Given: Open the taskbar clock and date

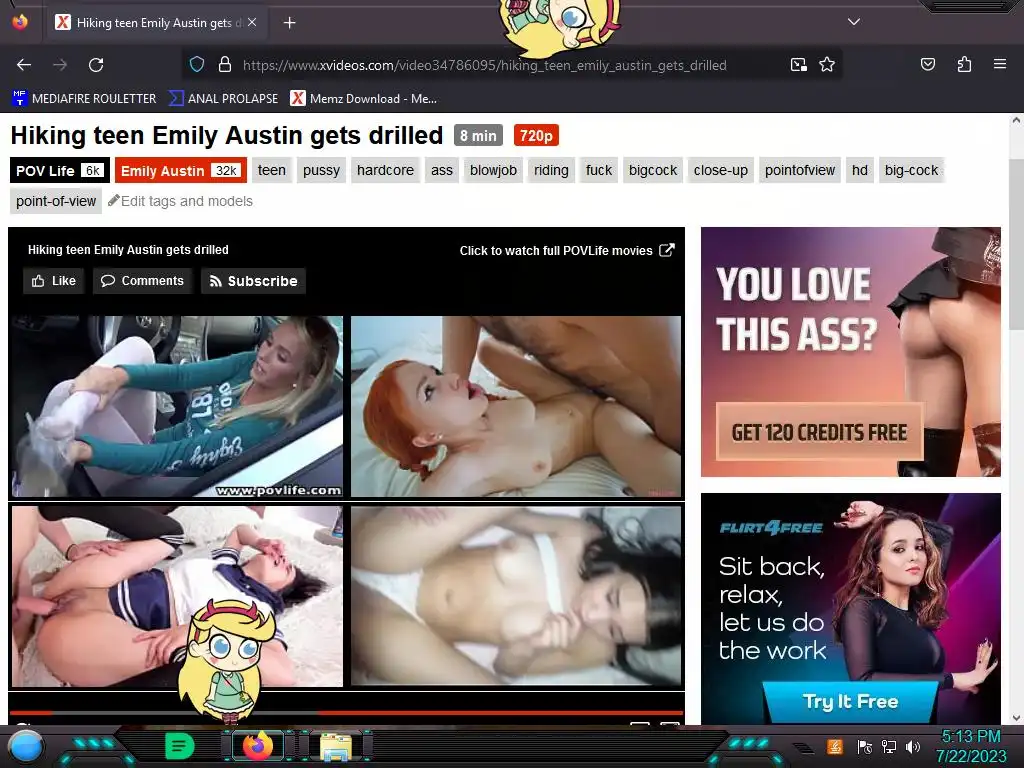Looking at the screenshot, I should (971, 746).
